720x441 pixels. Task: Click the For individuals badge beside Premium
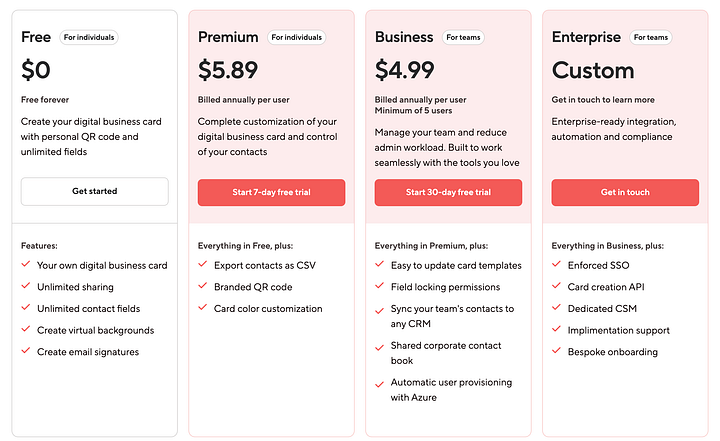click(x=297, y=37)
